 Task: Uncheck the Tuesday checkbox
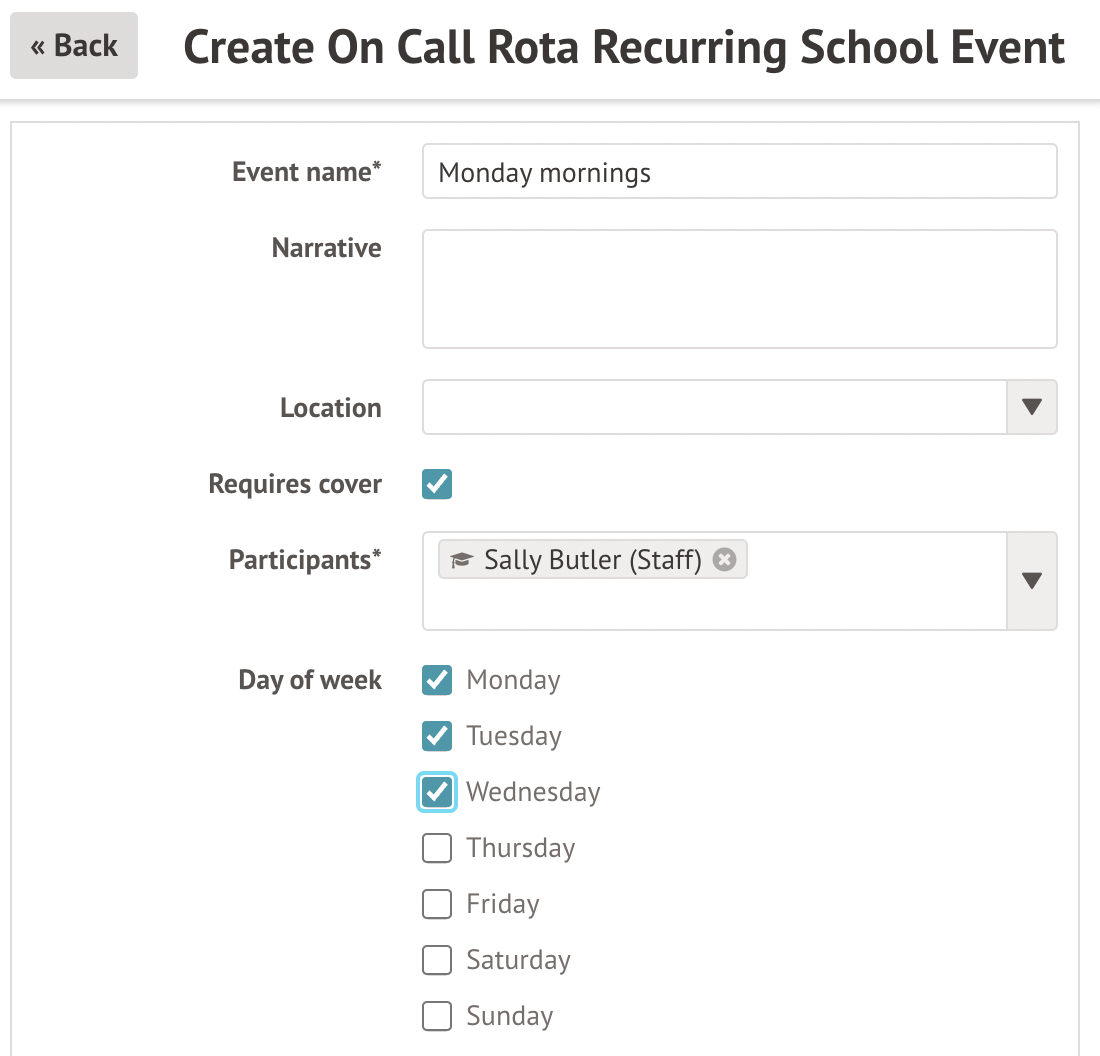pyautogui.click(x=437, y=736)
